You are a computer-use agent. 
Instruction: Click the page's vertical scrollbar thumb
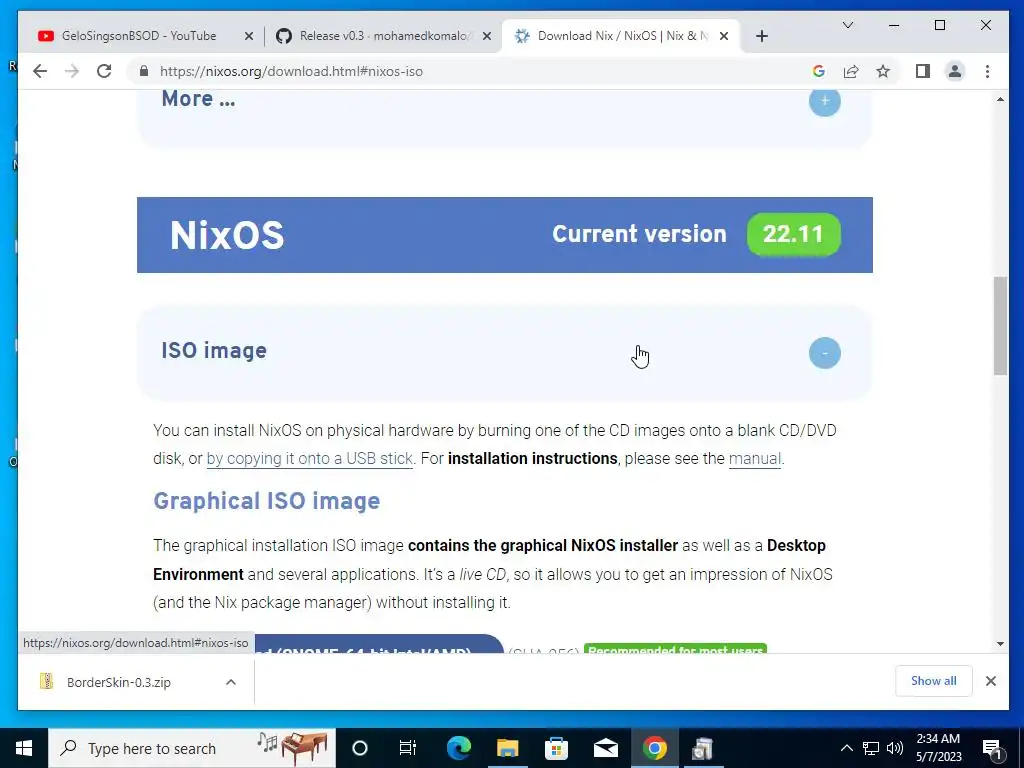1000,325
